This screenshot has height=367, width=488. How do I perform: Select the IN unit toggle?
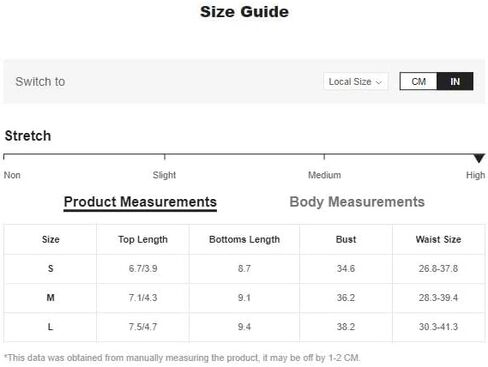(x=455, y=81)
